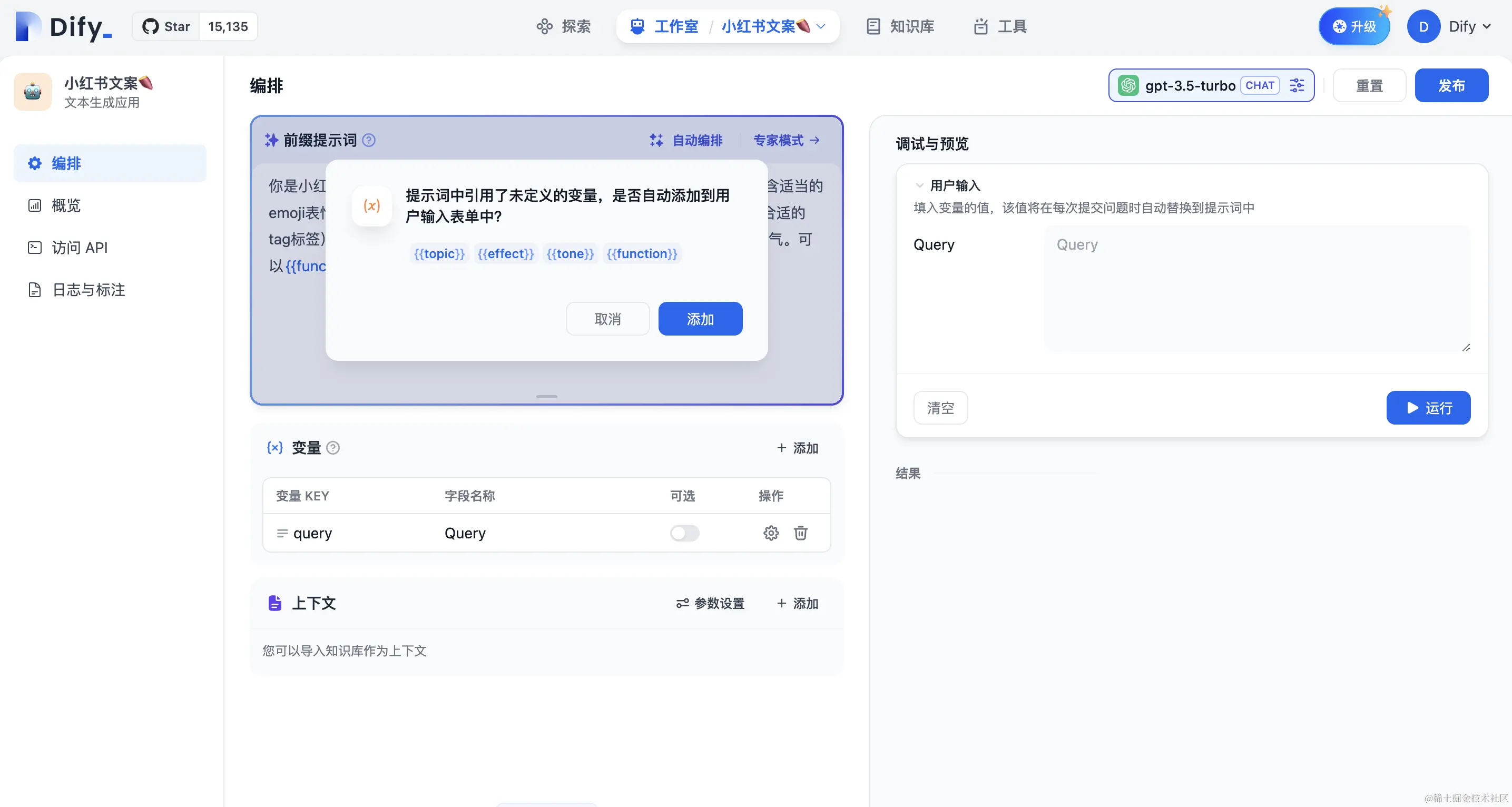Click the GitHub Star icon
The width and height of the screenshot is (1512, 807).
151,26
